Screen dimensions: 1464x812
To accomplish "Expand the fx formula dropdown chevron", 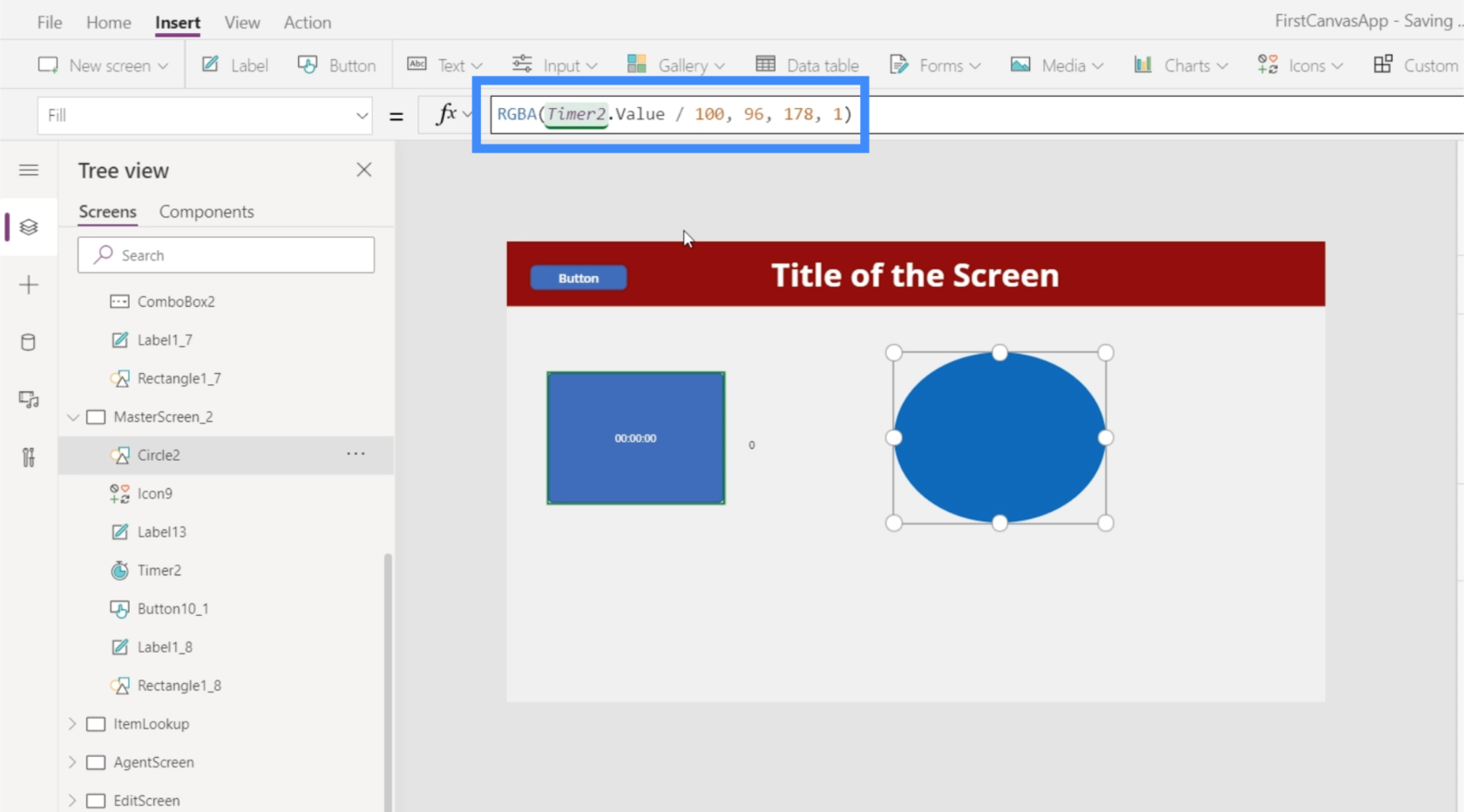I will [x=468, y=114].
